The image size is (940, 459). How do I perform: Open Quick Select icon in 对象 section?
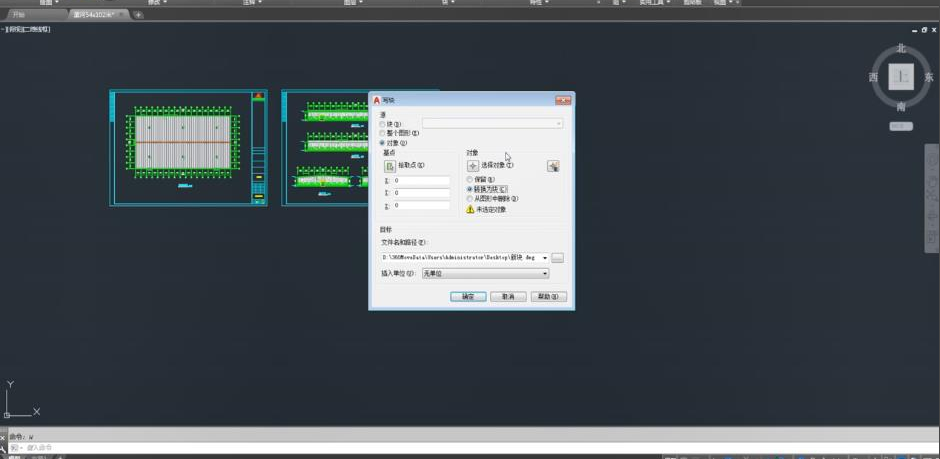[553, 166]
